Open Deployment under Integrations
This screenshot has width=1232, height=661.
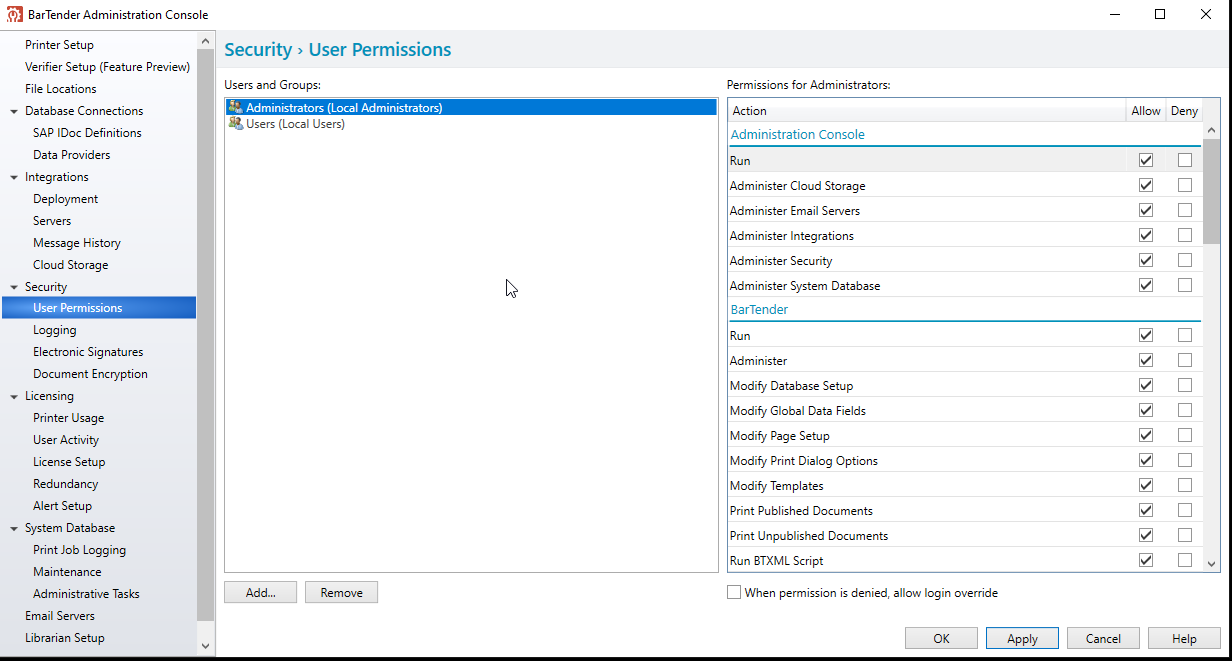click(65, 199)
